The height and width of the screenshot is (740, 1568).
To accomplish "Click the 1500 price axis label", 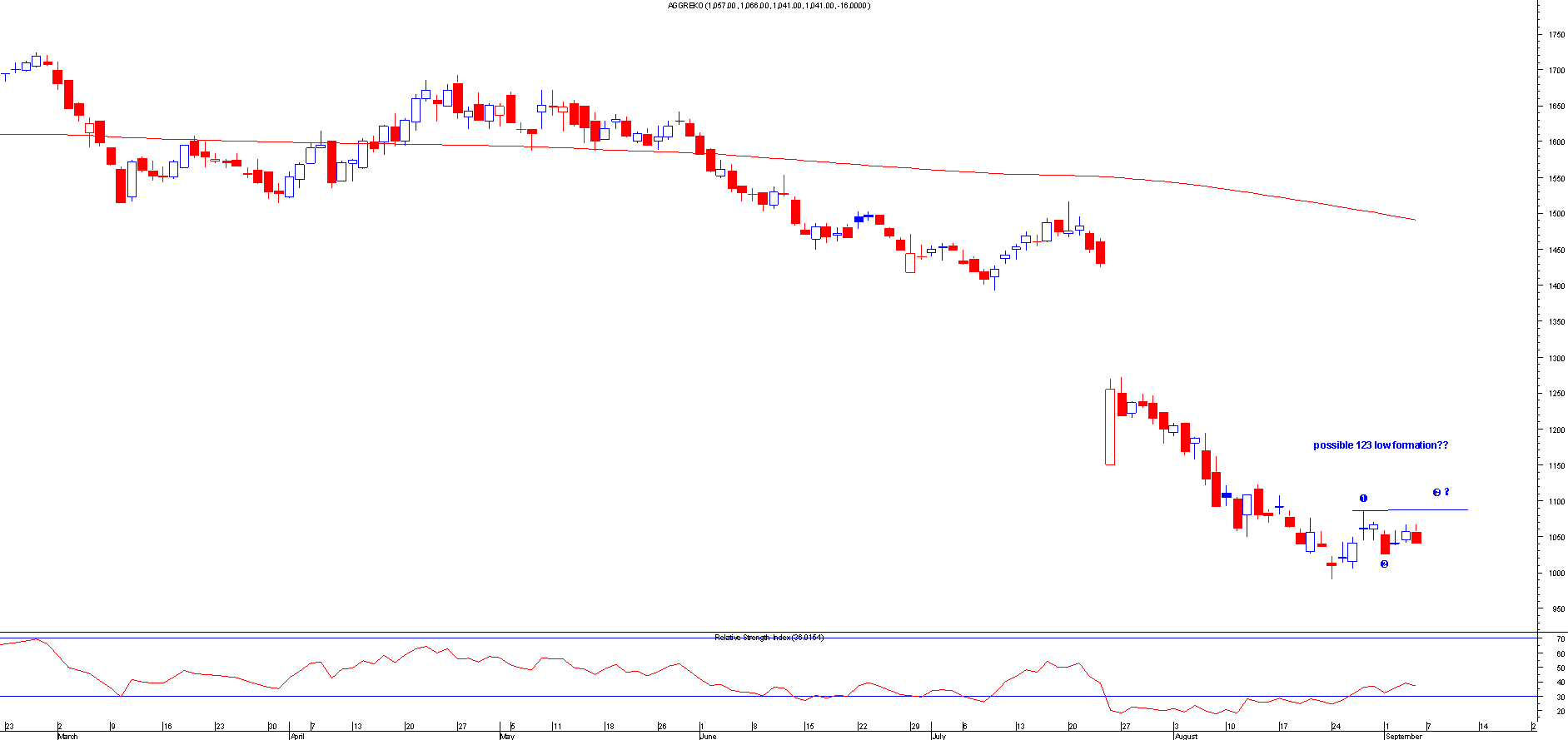I will 1556,214.
